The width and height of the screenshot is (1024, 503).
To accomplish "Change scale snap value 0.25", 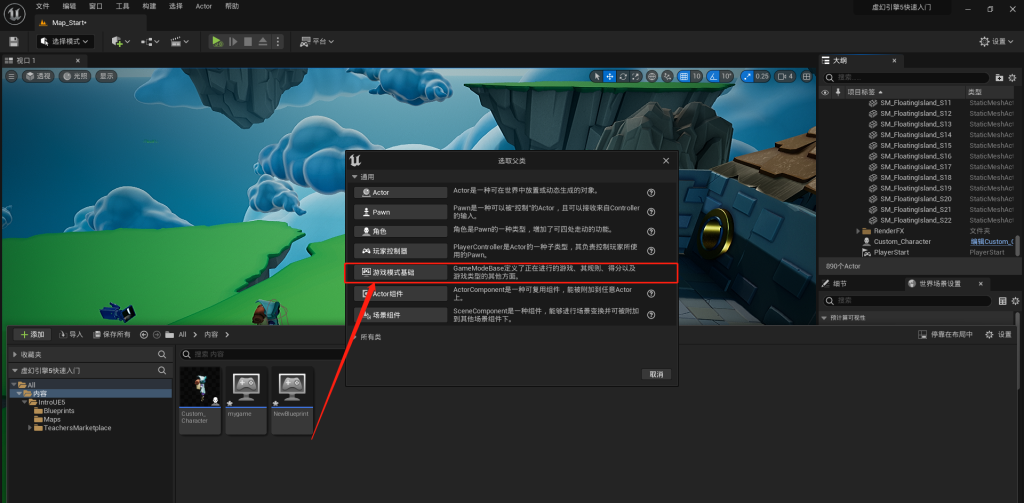I will tap(762, 76).
